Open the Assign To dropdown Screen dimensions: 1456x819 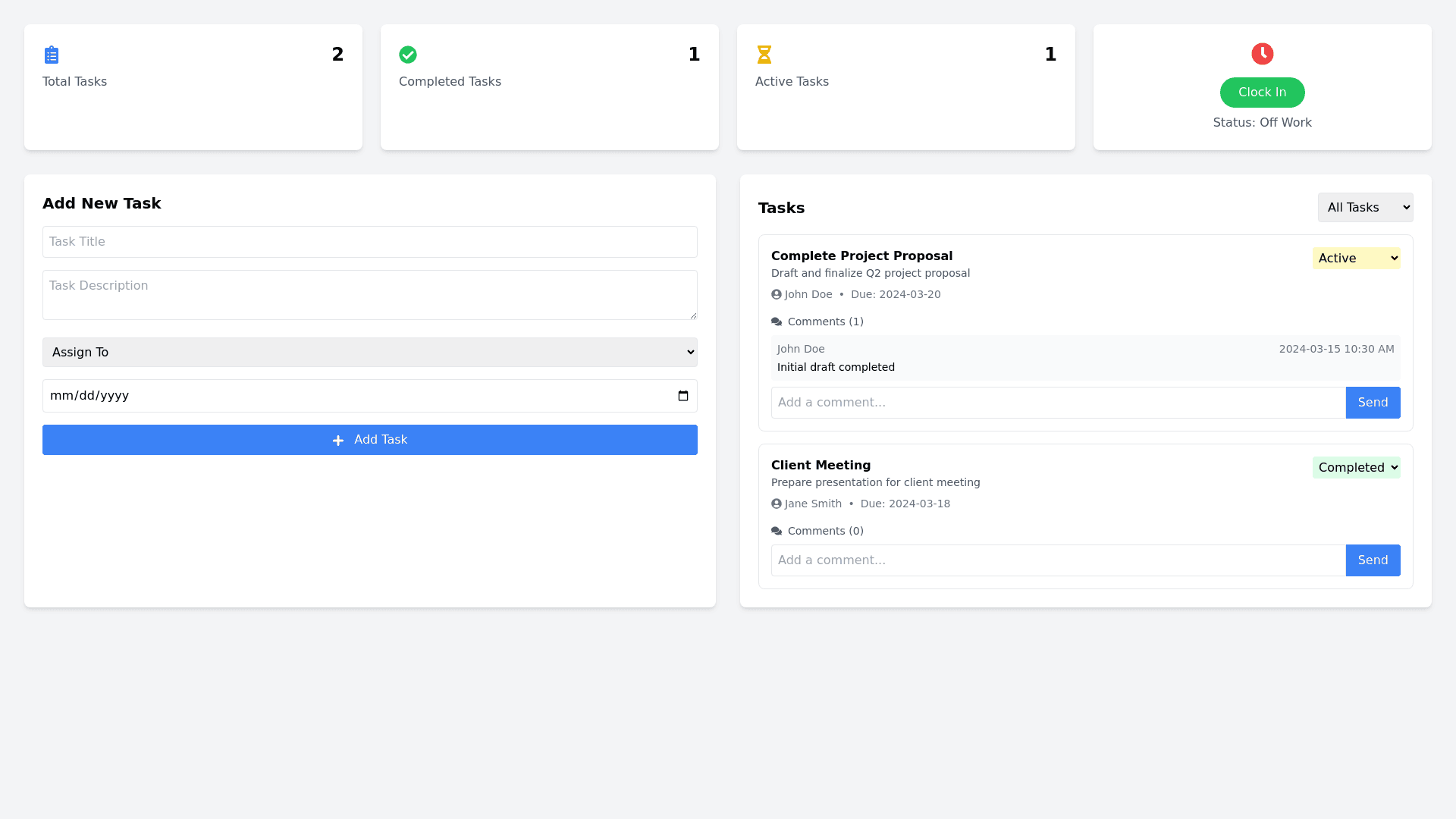pos(370,353)
